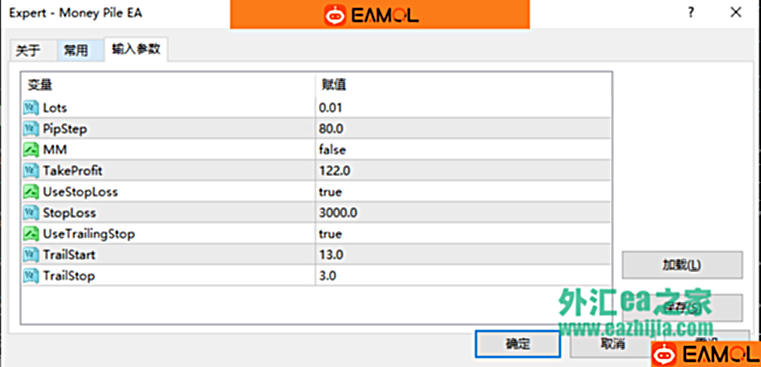Select the PipStep variable icon
The image size is (761, 367).
tap(31, 129)
